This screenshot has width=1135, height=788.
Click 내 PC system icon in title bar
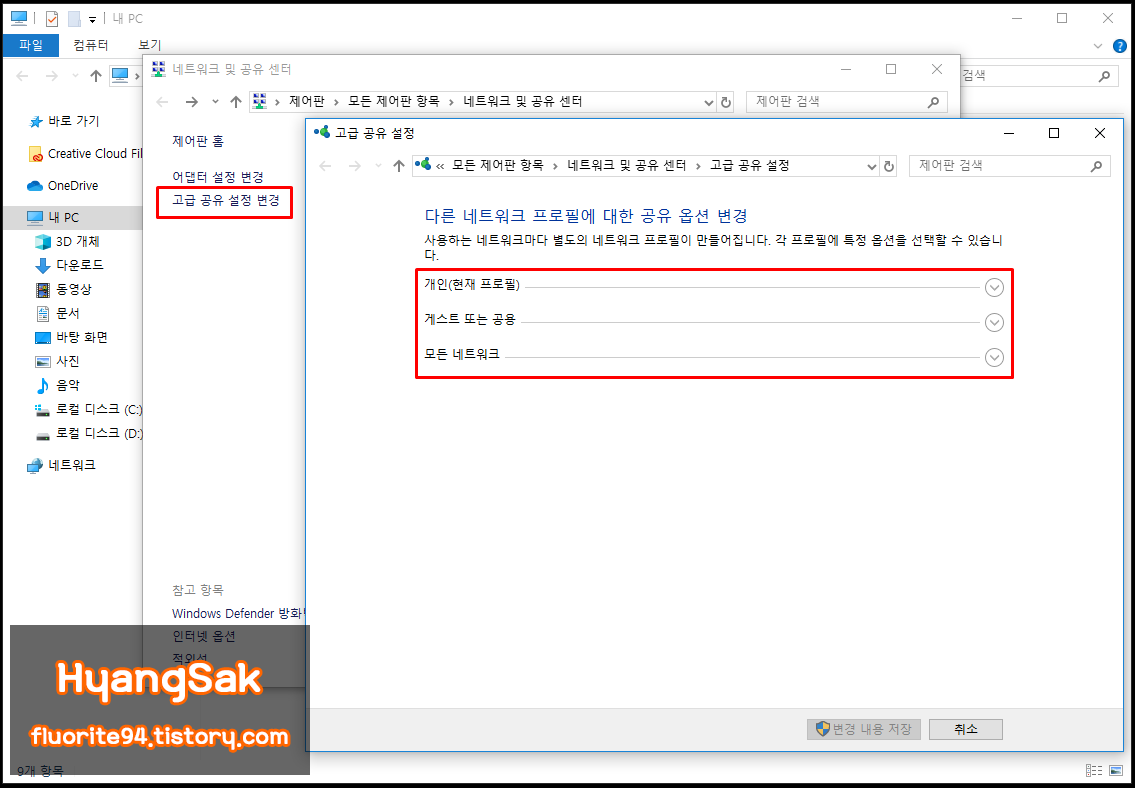19,17
